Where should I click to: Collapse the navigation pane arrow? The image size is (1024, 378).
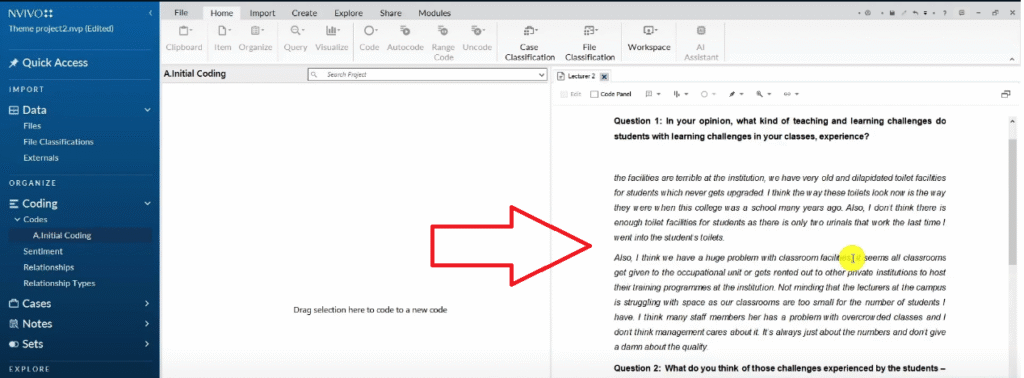pyautogui.click(x=151, y=13)
